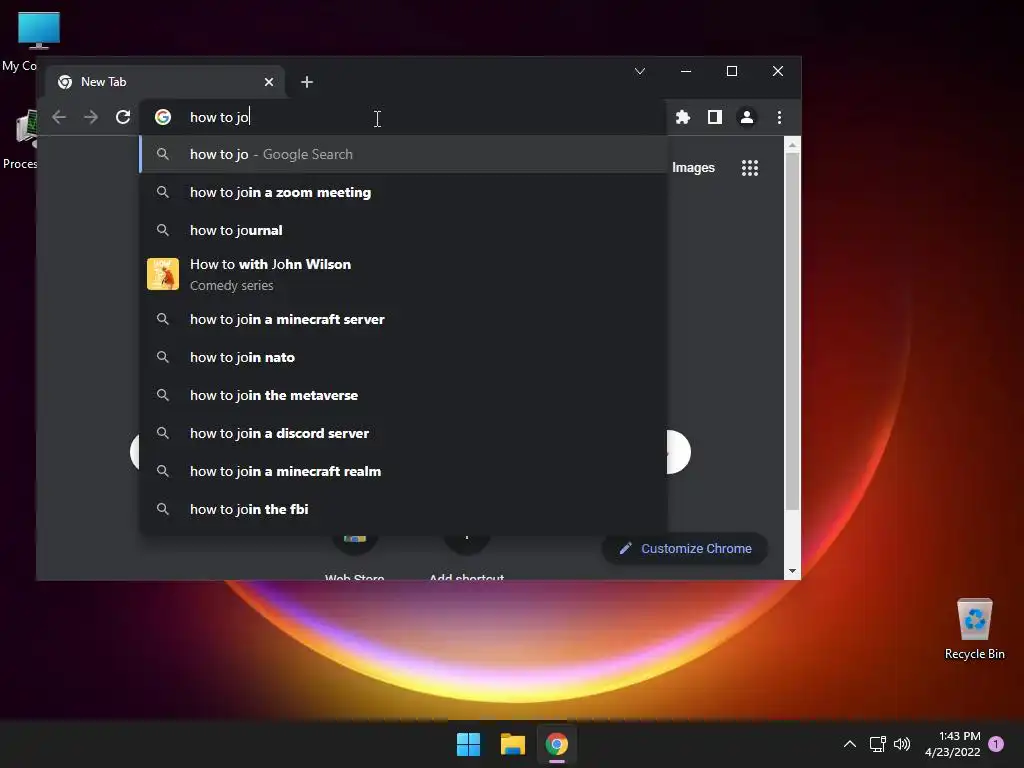
Task: Select 'How to with John Wilson' suggestion
Action: [403, 274]
